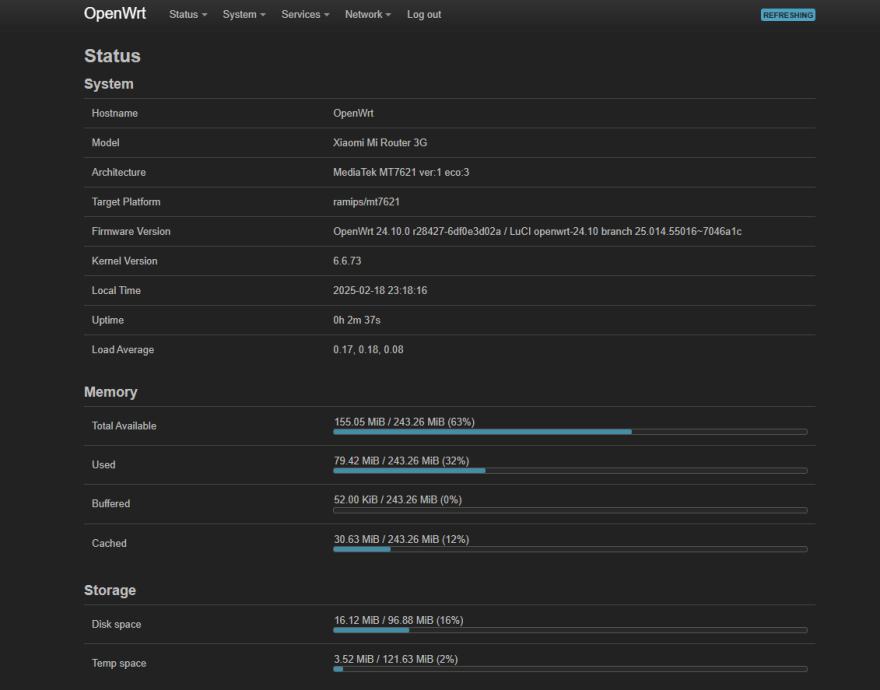Open the Services dropdown menu
The height and width of the screenshot is (690, 880).
[x=305, y=15]
